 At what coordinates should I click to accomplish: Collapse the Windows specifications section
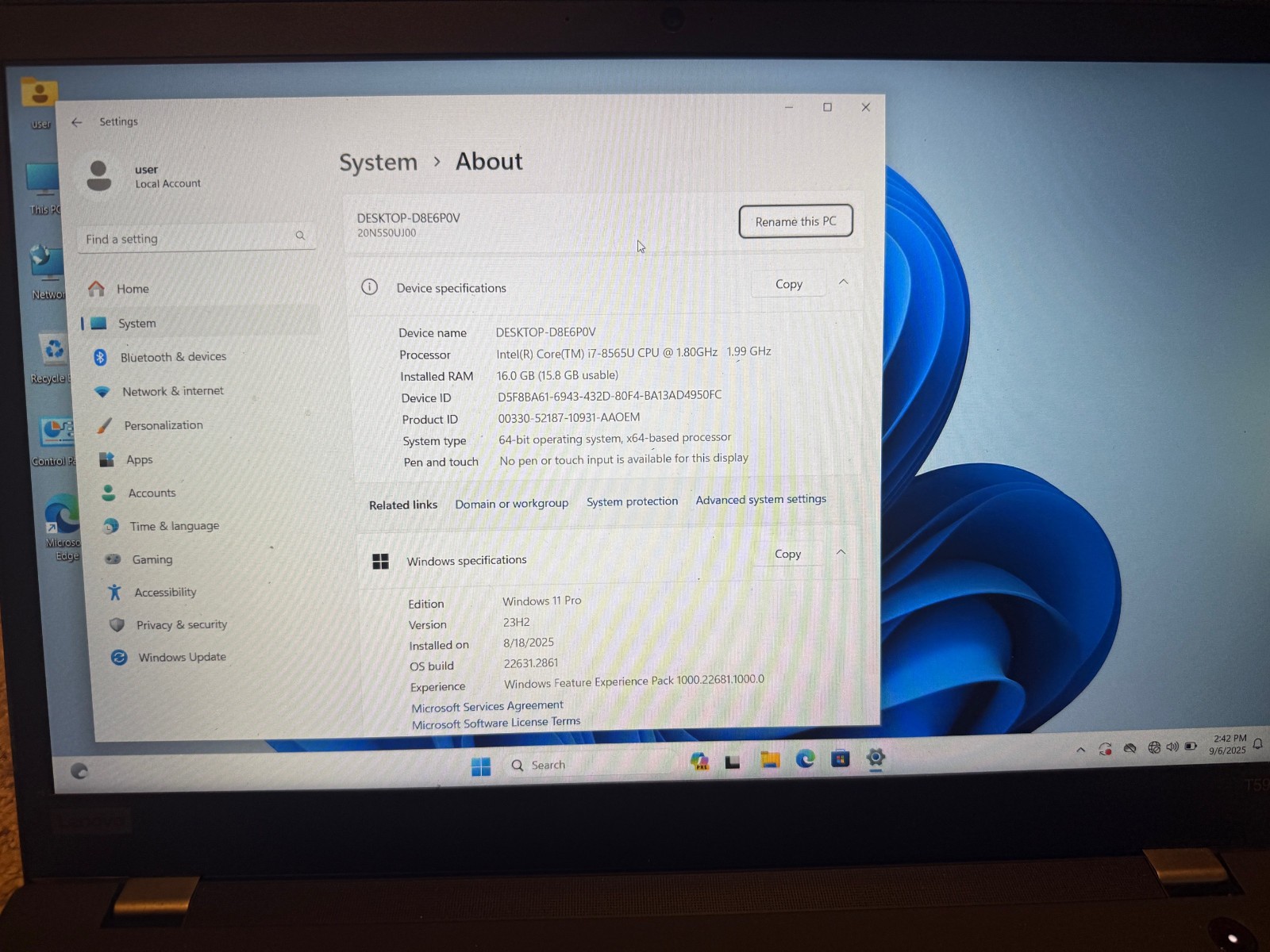tap(841, 552)
